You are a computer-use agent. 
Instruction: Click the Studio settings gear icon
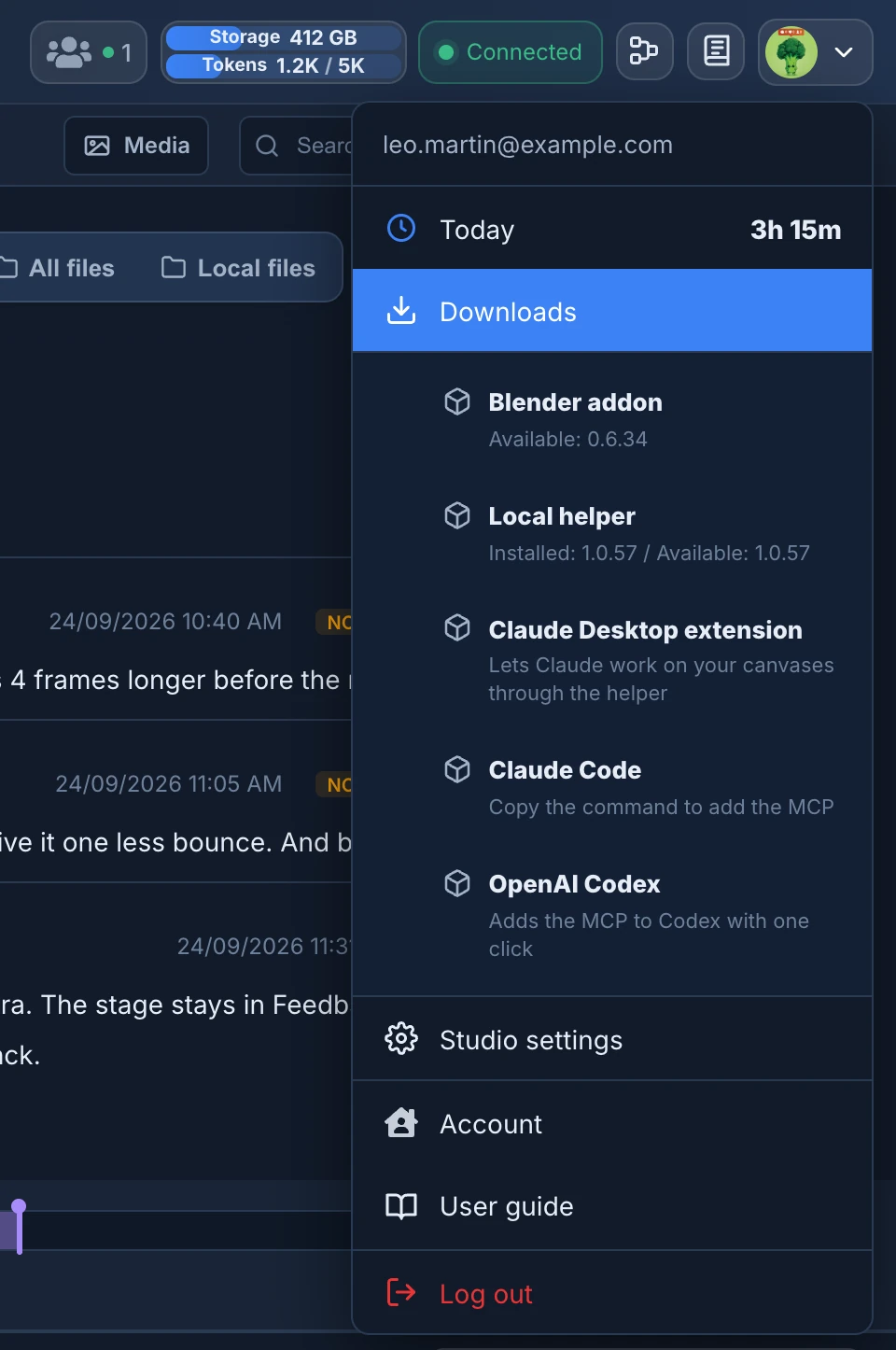401,1038
